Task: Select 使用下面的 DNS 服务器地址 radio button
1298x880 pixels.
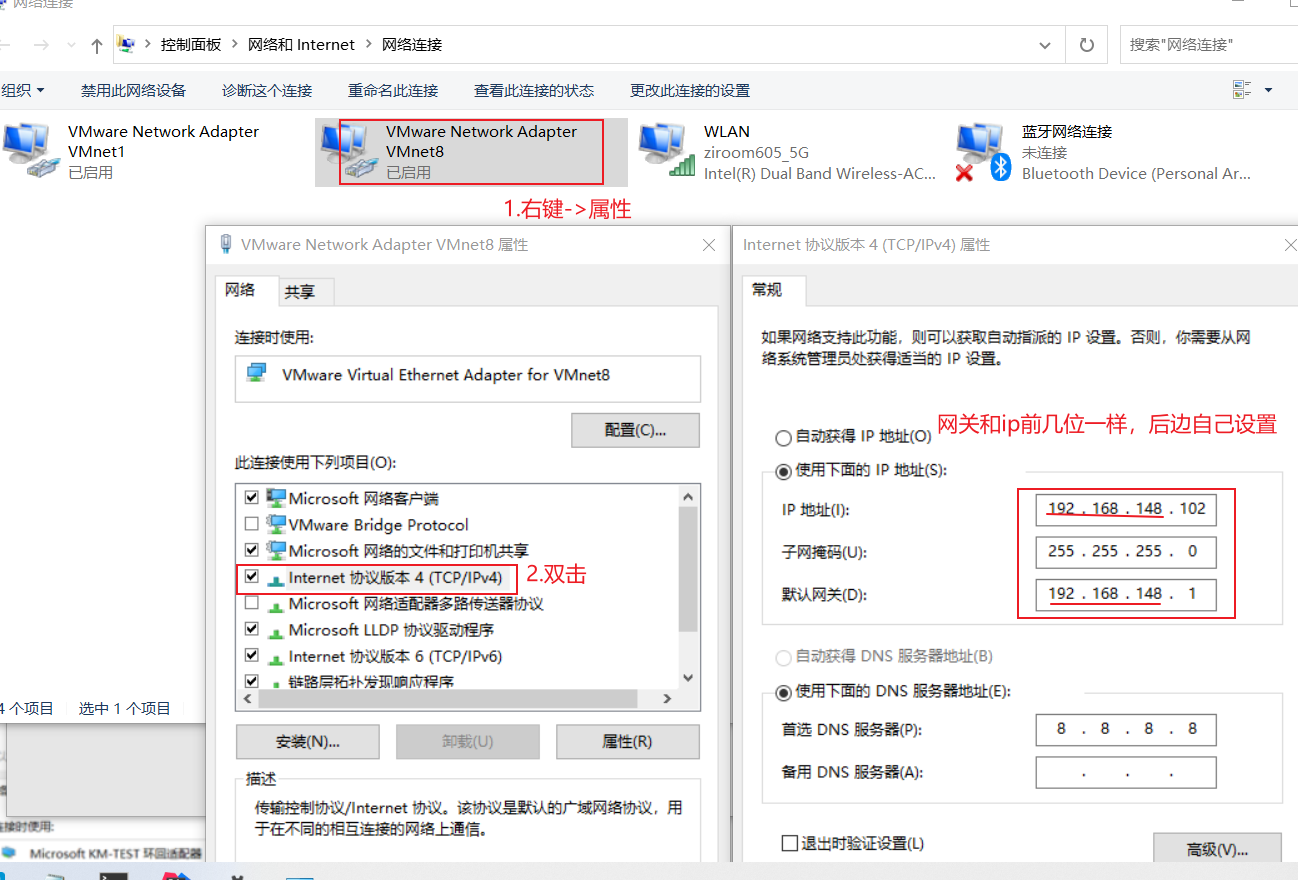Action: click(784, 692)
